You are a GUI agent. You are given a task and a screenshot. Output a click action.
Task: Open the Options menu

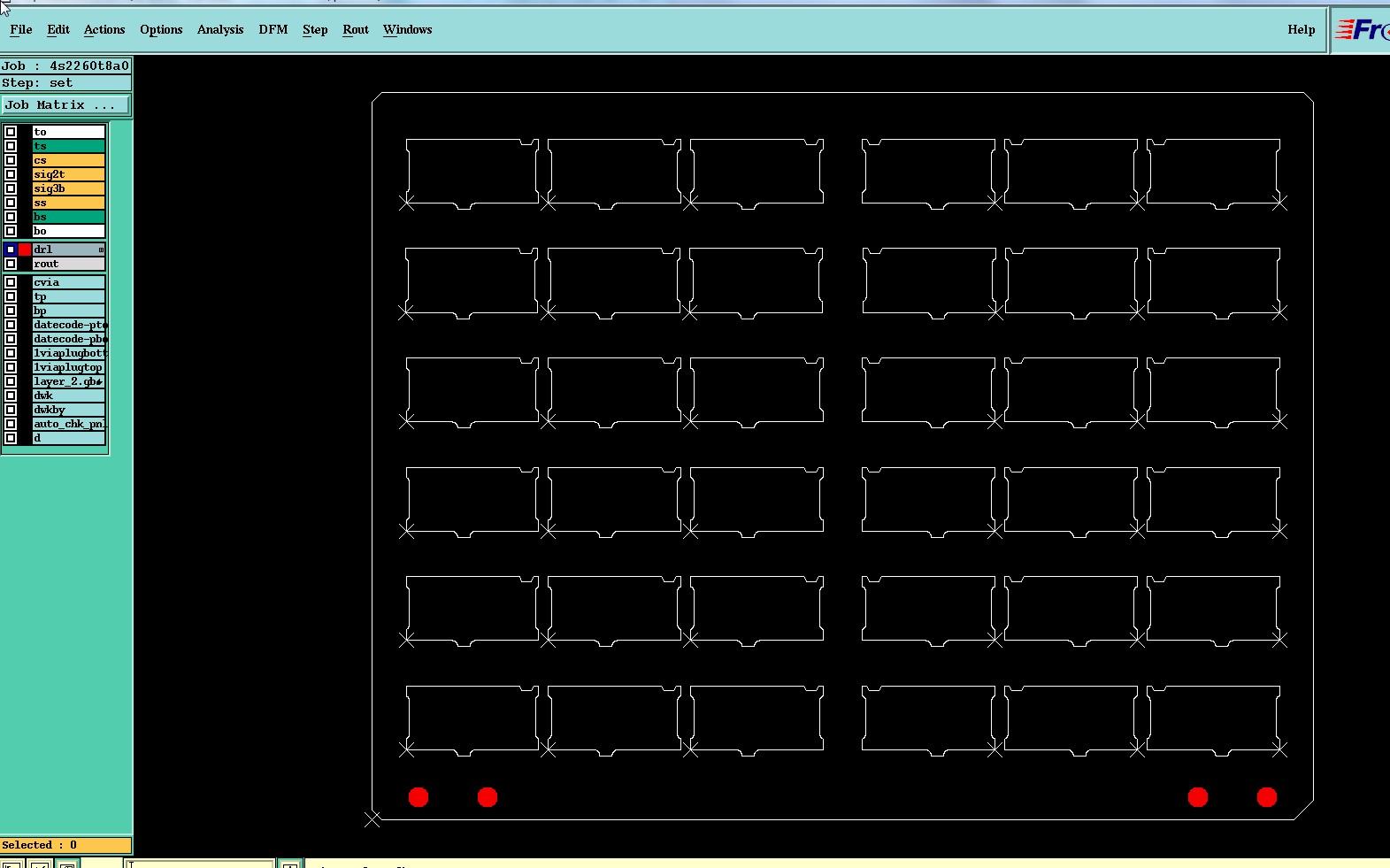[x=161, y=29]
